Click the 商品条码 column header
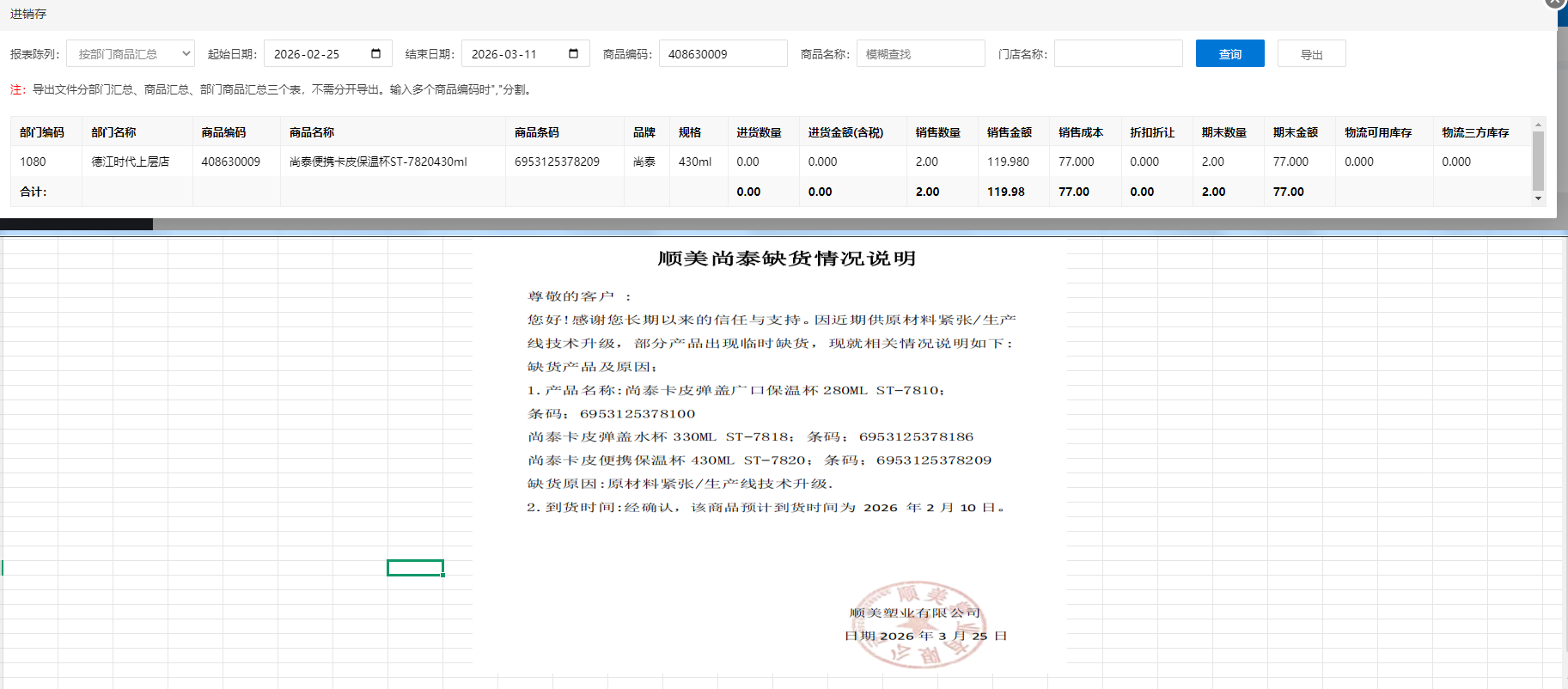The width and height of the screenshot is (1568, 689). (x=537, y=132)
